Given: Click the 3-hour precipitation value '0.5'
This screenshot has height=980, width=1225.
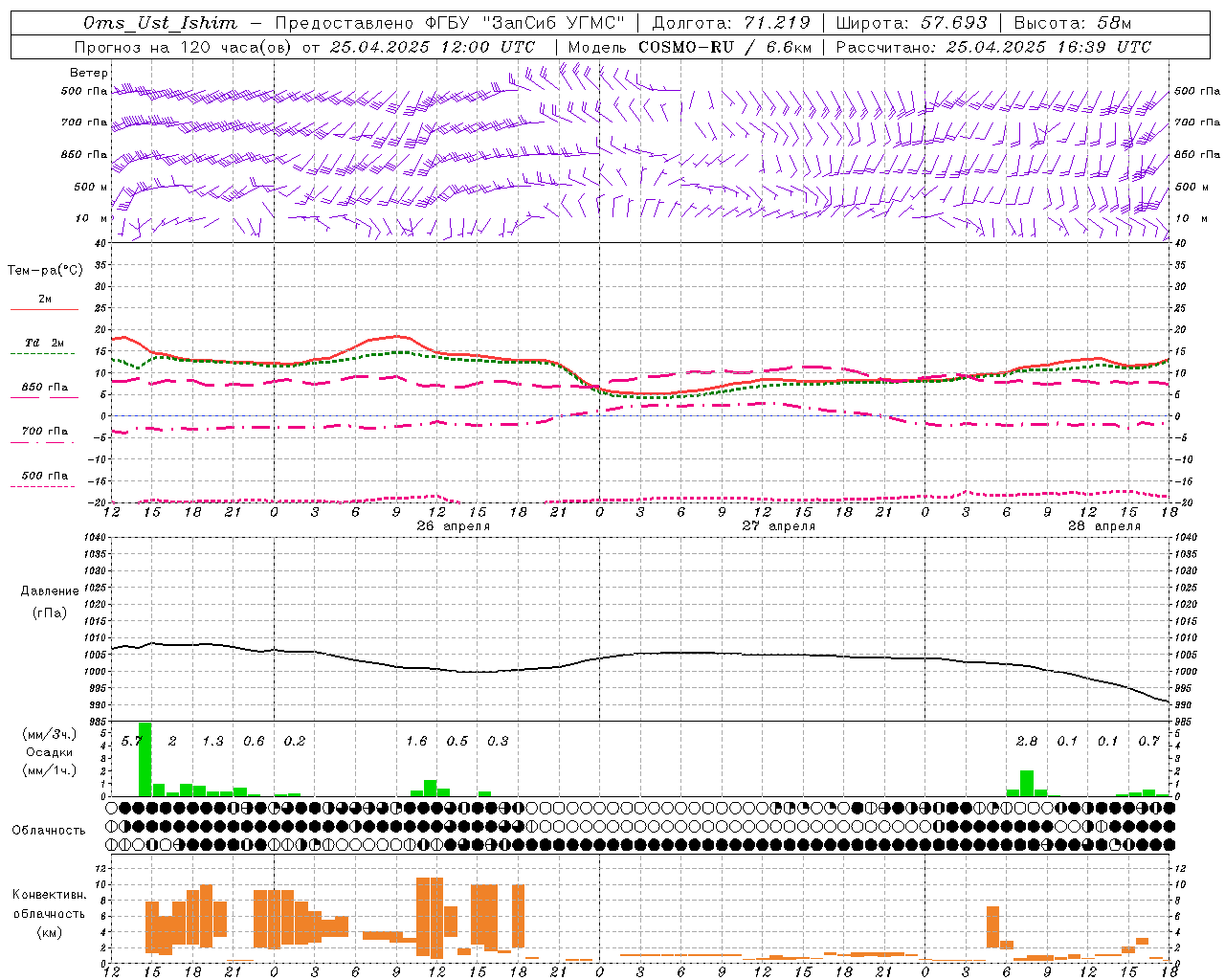Looking at the screenshot, I should (457, 742).
